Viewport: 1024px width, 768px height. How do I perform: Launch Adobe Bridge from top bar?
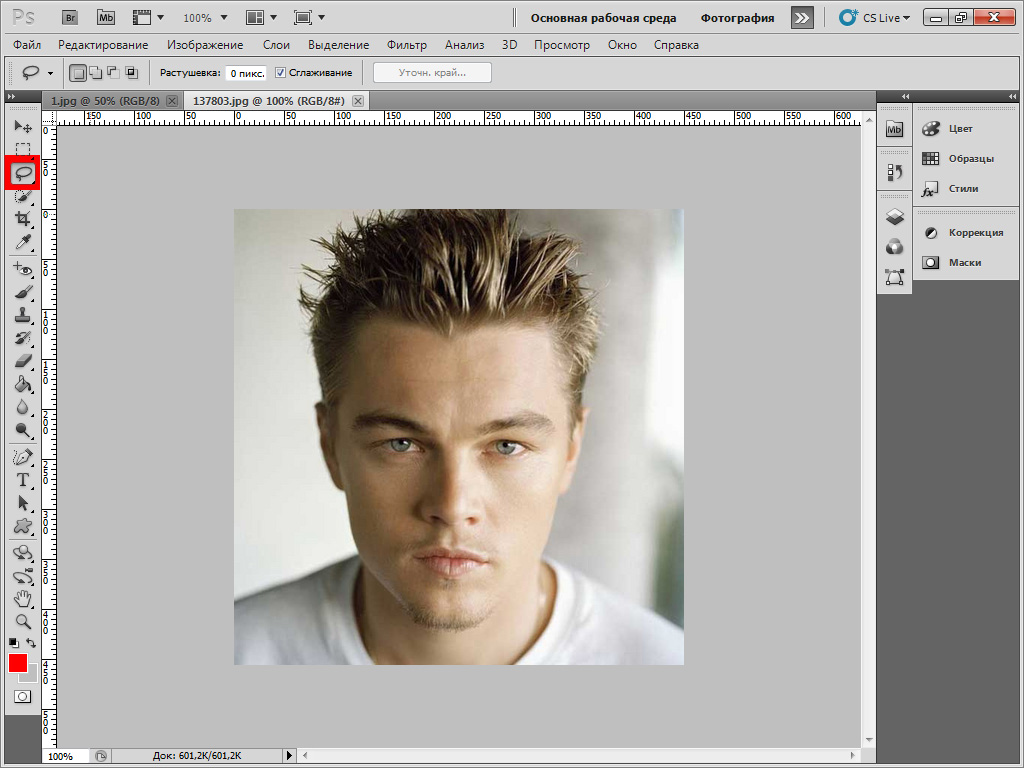pos(70,18)
